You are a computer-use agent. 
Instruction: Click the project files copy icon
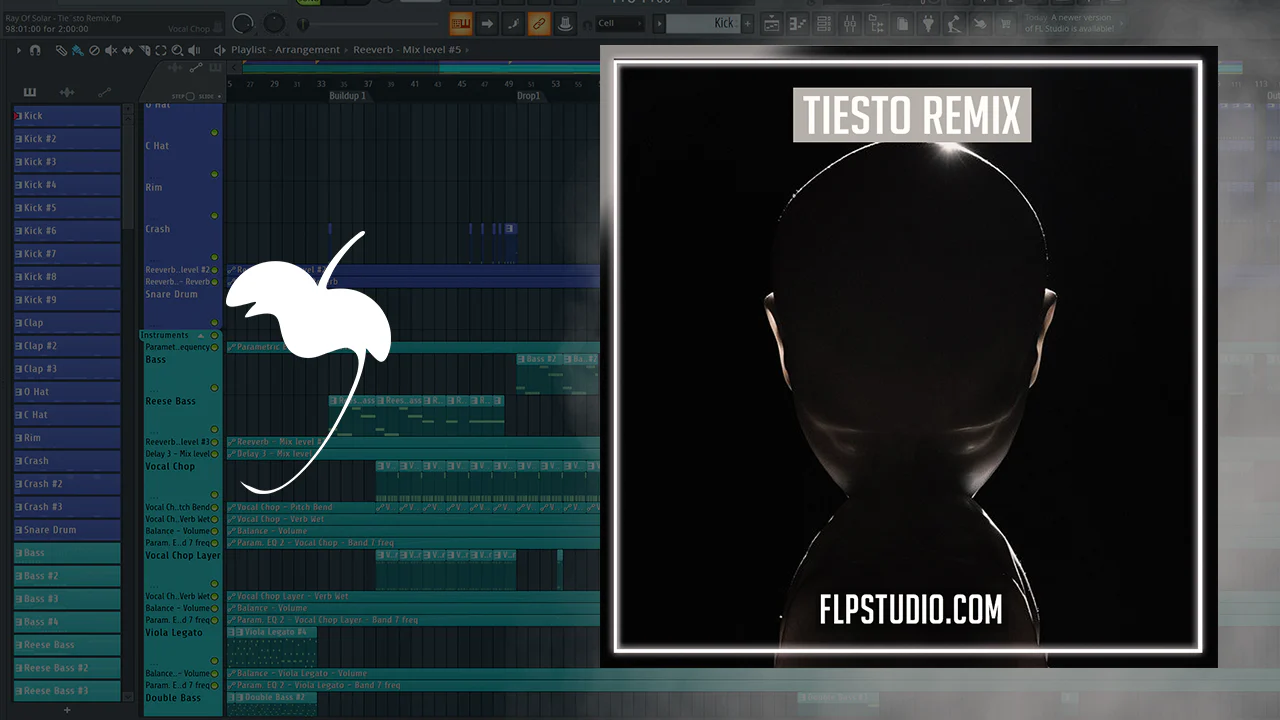(x=902, y=23)
